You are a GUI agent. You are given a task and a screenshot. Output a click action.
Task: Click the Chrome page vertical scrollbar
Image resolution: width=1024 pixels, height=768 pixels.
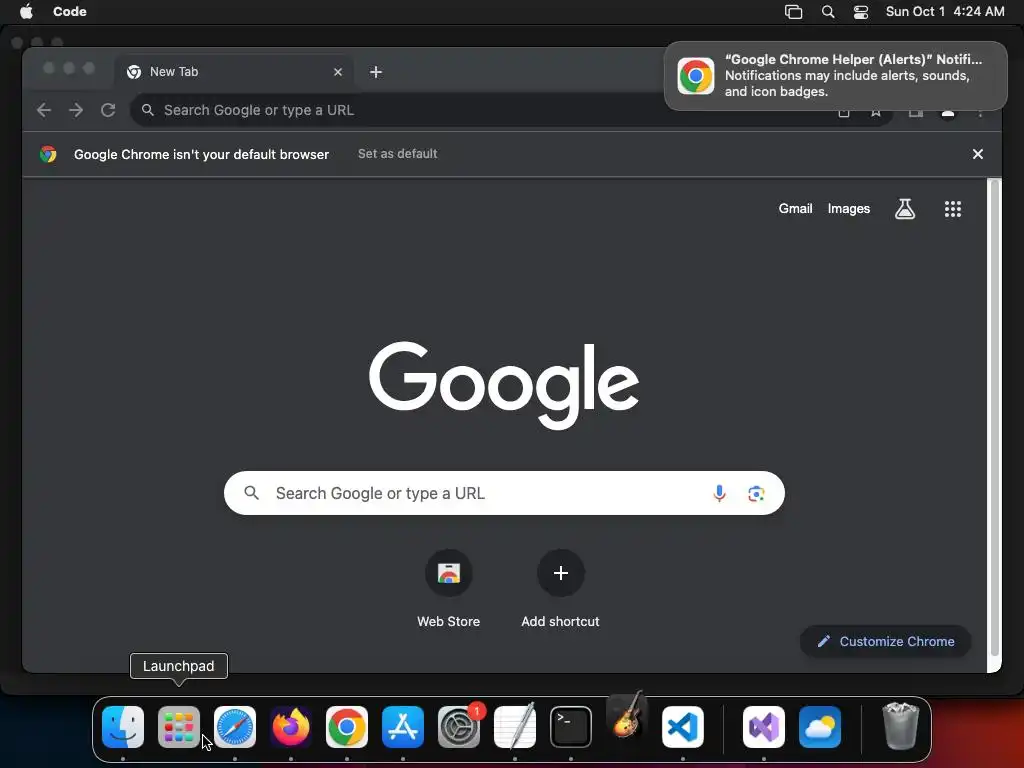[x=994, y=418]
